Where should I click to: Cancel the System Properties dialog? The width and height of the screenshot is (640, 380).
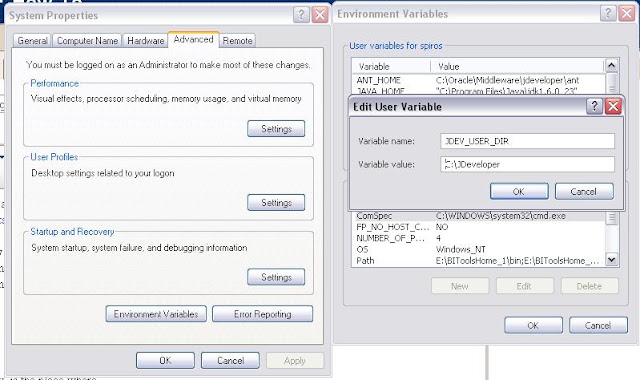(x=230, y=360)
